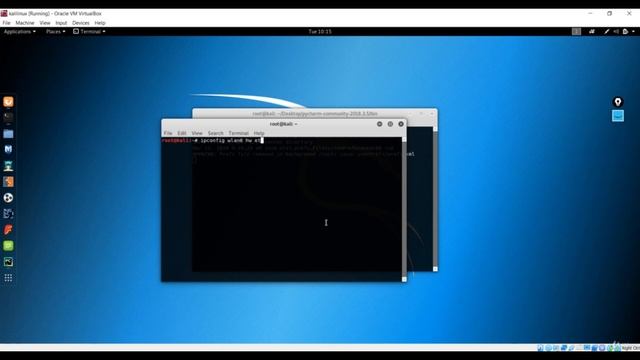Image resolution: width=640 pixels, height=360 pixels.
Task: Open the red feather Faraday dock icon
Action: (x=8, y=229)
